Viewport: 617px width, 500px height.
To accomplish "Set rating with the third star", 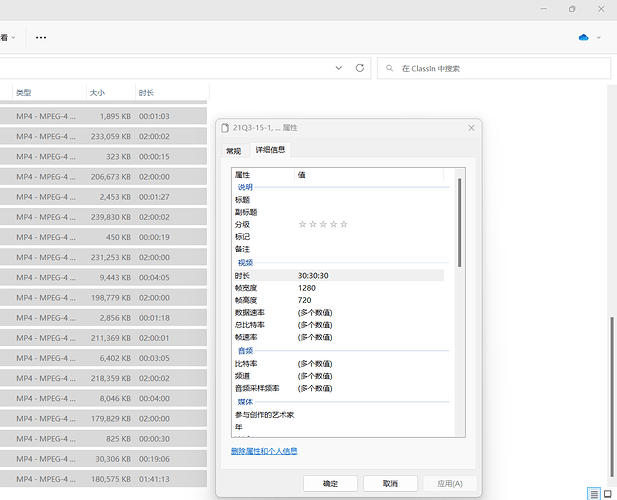I will (323, 224).
